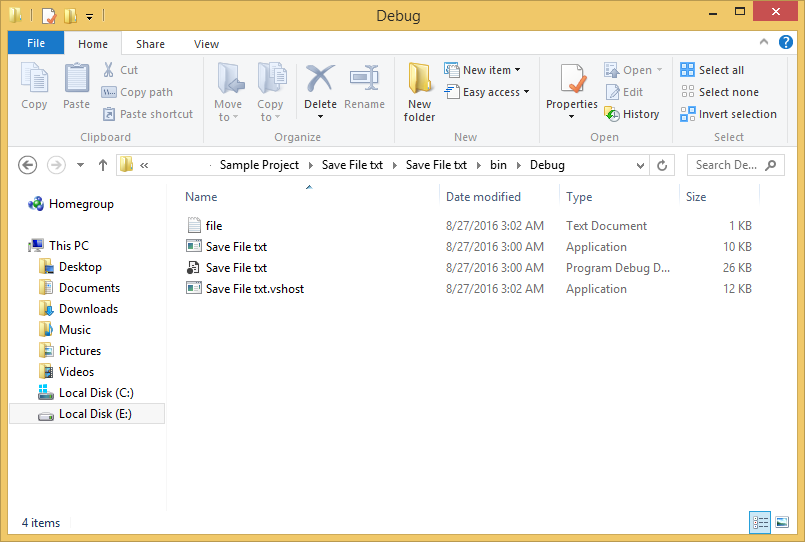Viewport: 805px width, 542px height.
Task: Switch to Details view
Action: tap(760, 522)
